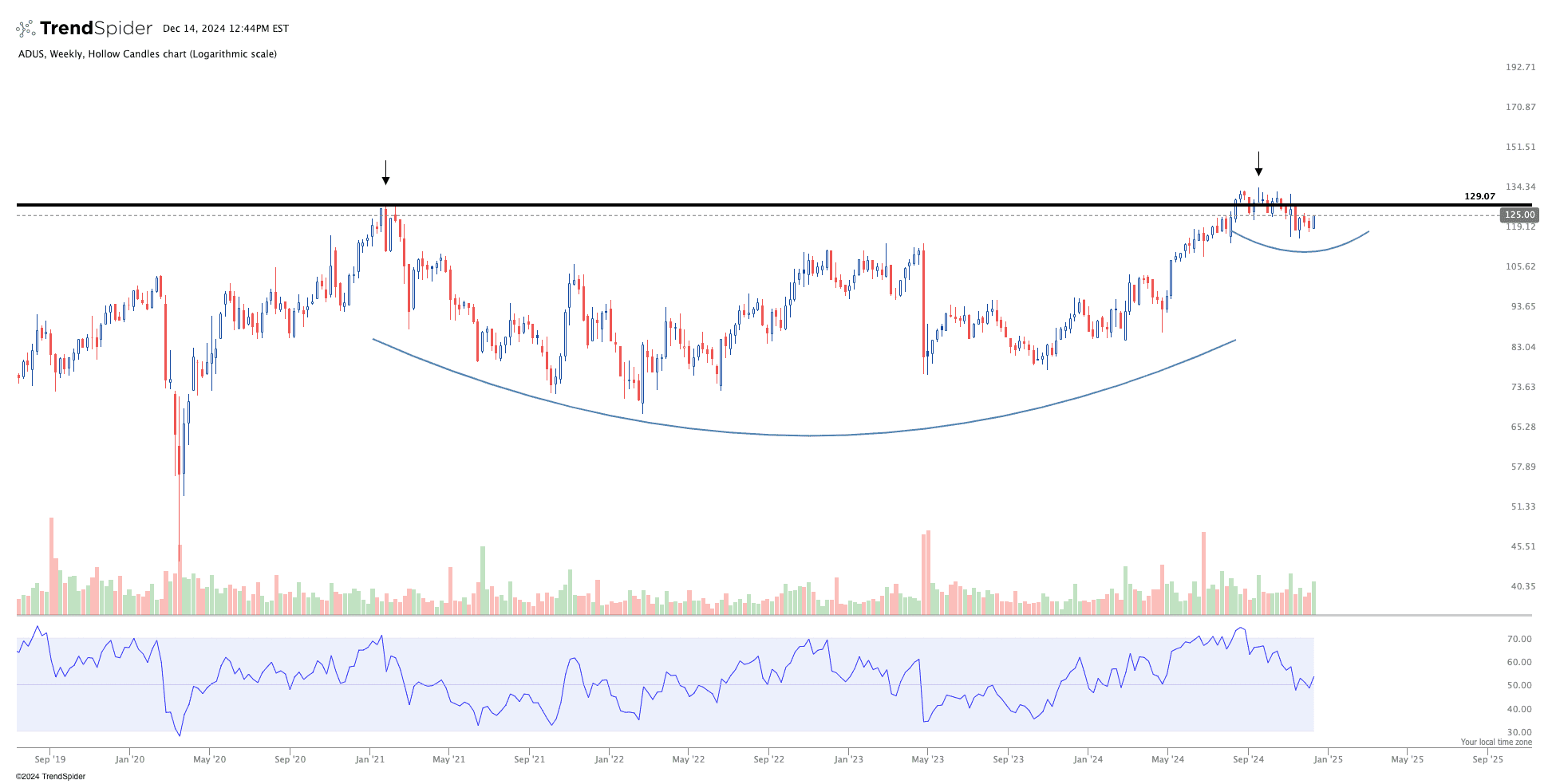Click the thick black horizontal resistance line
The height and width of the screenshot is (784, 1556).
(x=718, y=205)
